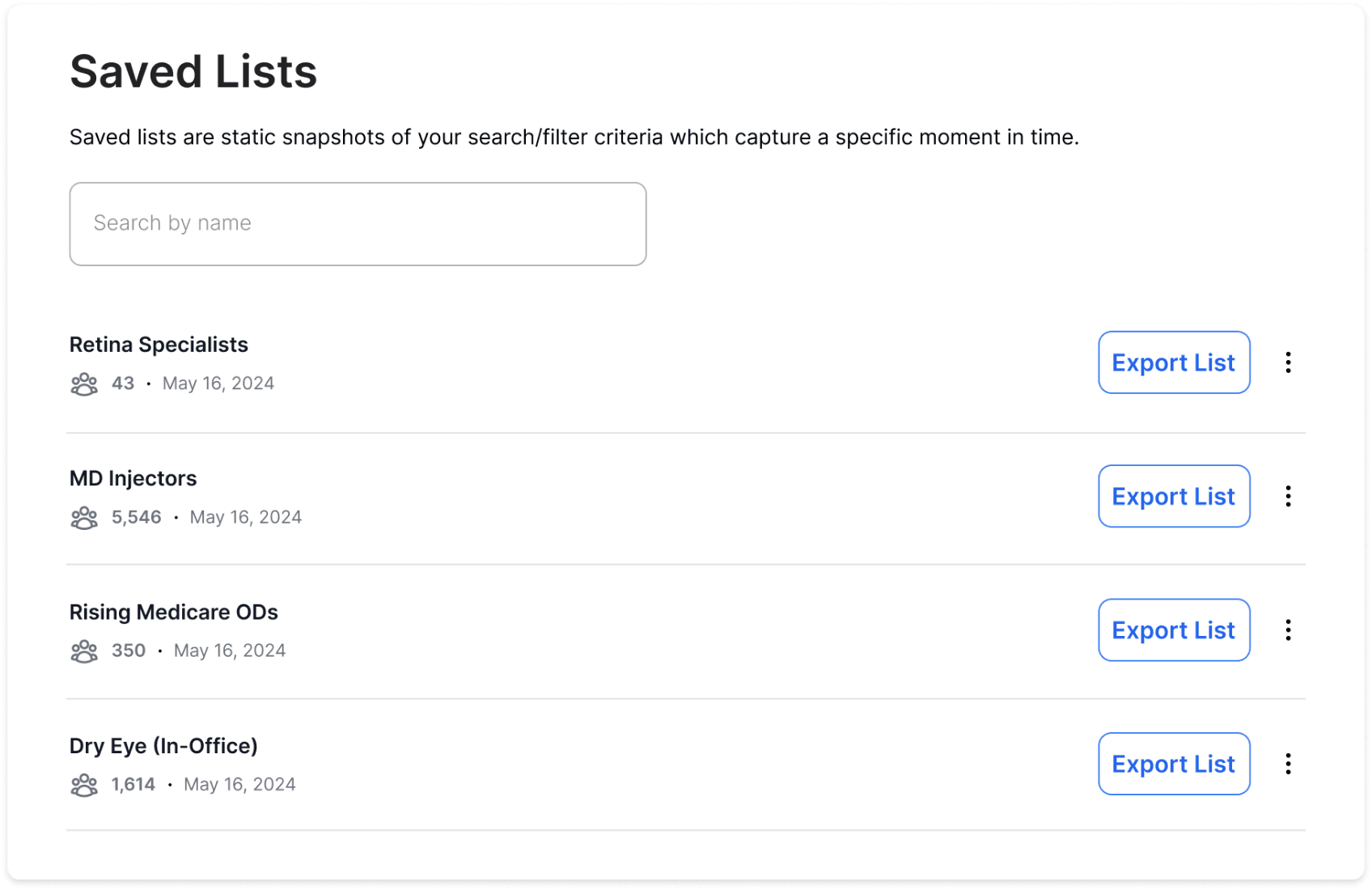This screenshot has height=890, width=1372.
Task: Export the Dry Eye (In-Office) list
Action: pyautogui.click(x=1174, y=764)
